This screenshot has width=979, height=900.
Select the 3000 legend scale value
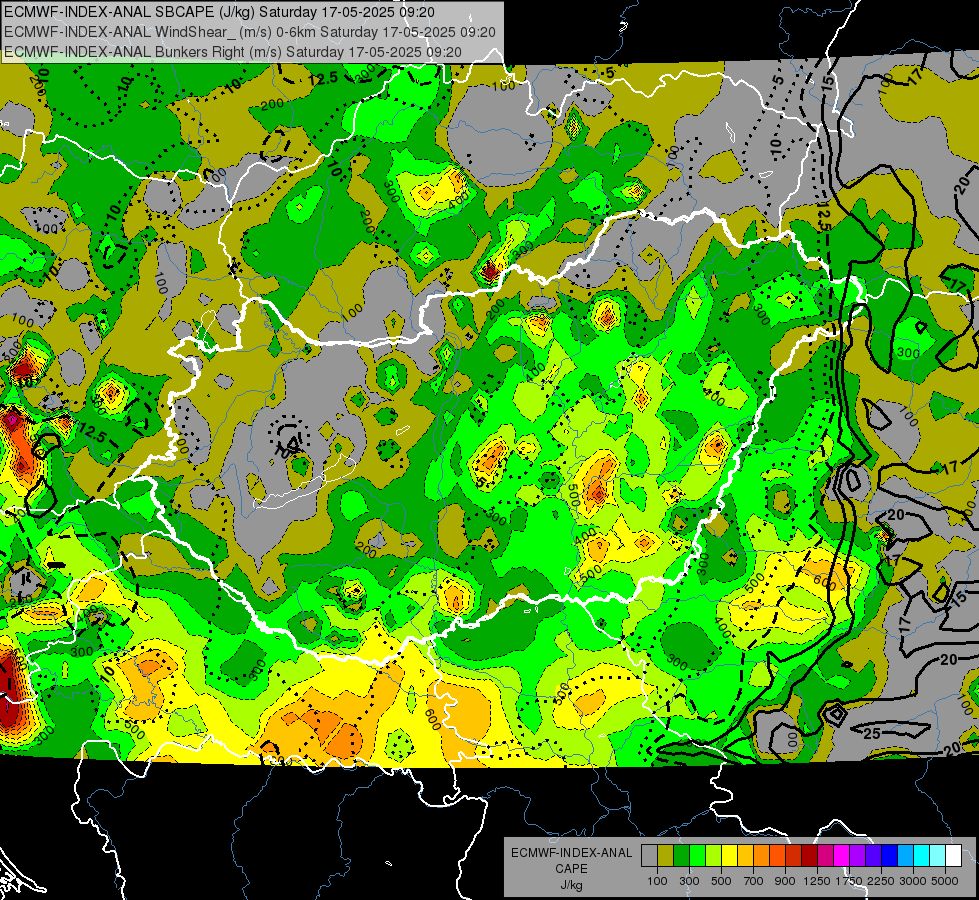[x=913, y=881]
